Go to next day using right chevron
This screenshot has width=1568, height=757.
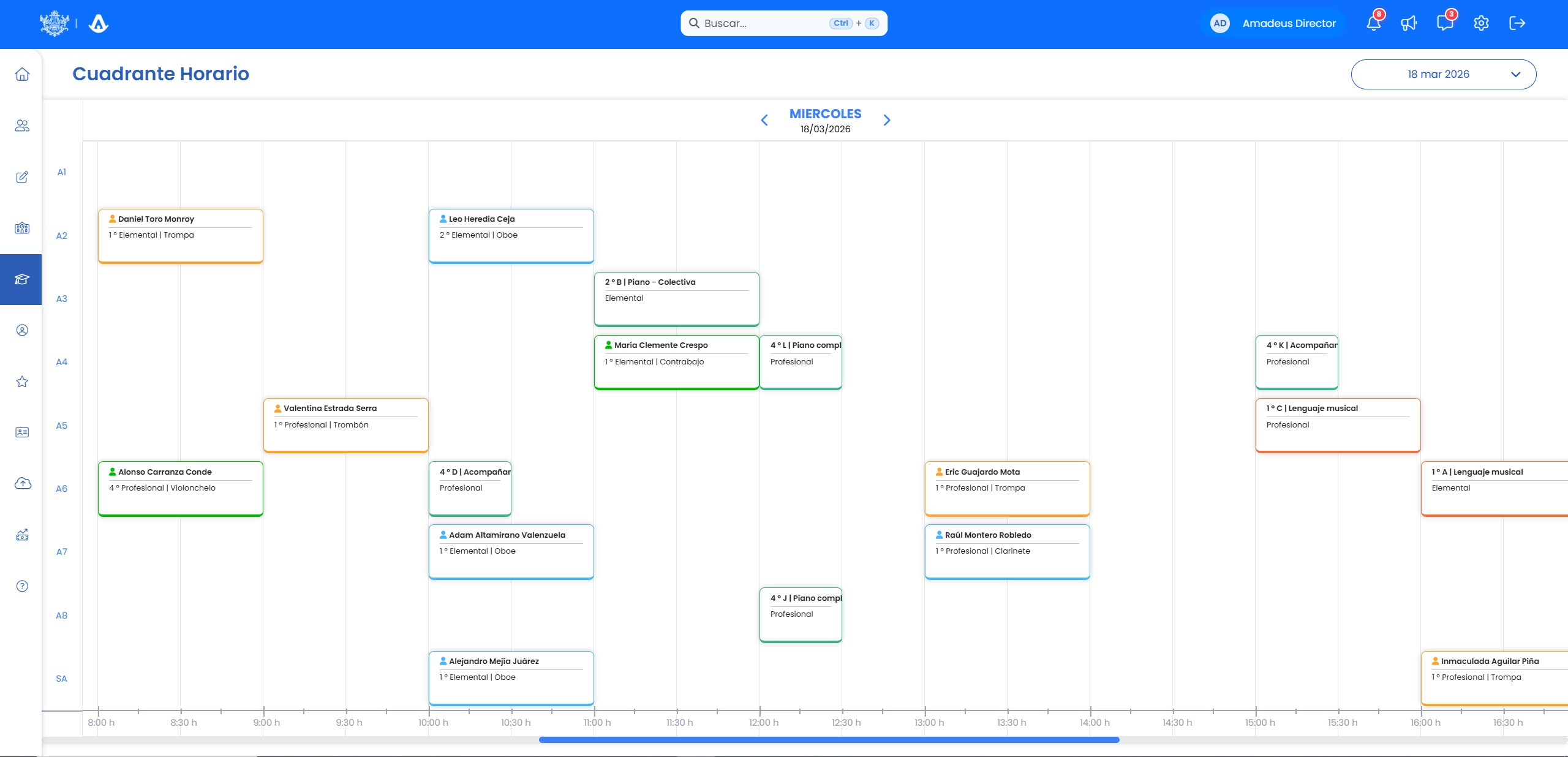[886, 120]
